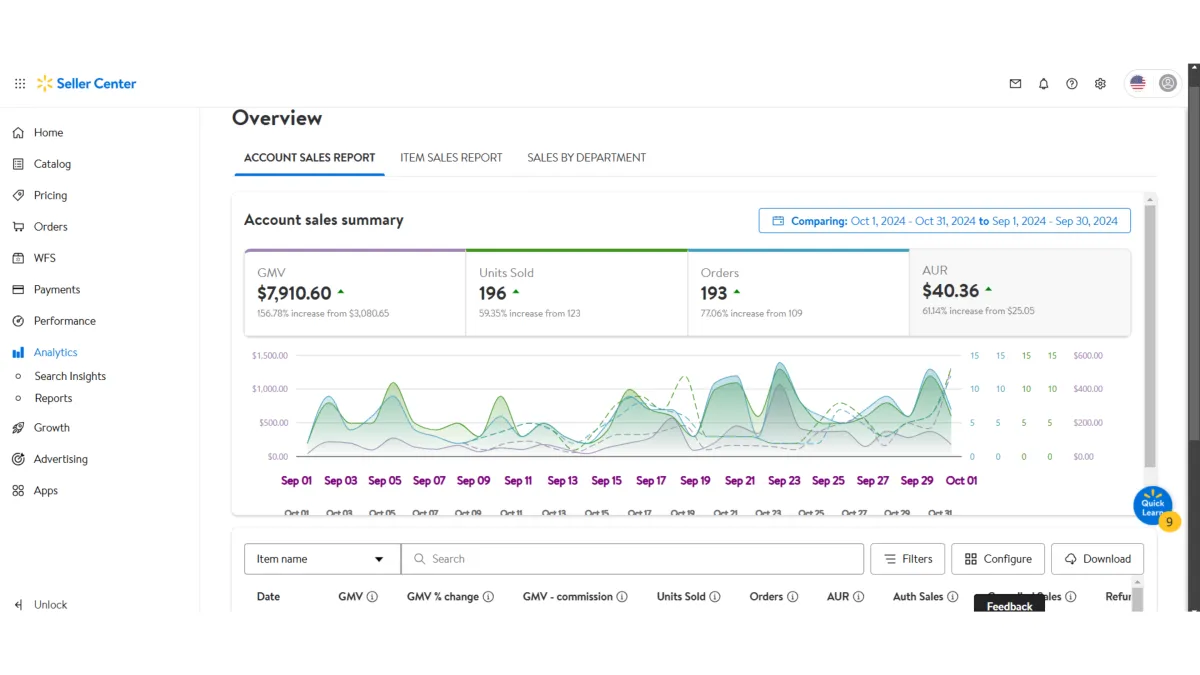Viewport: 1200px width, 675px height.
Task: Open the settings gear icon
Action: pyautogui.click(x=1100, y=84)
